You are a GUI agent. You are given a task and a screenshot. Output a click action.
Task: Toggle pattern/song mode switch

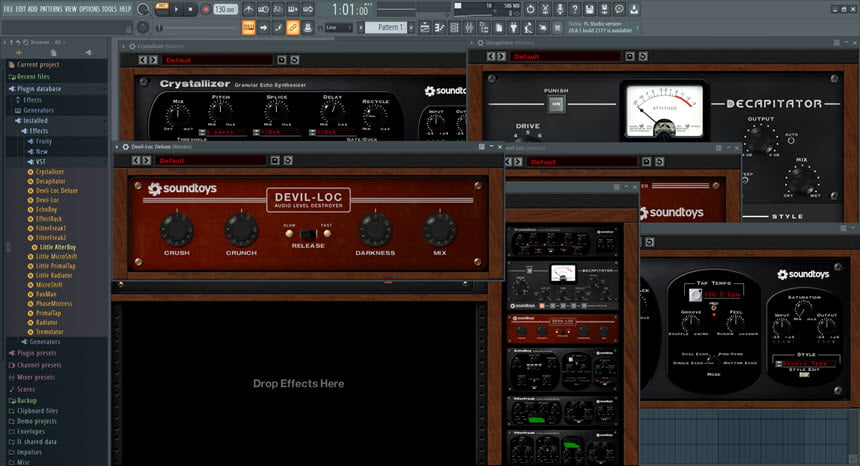(161, 9)
